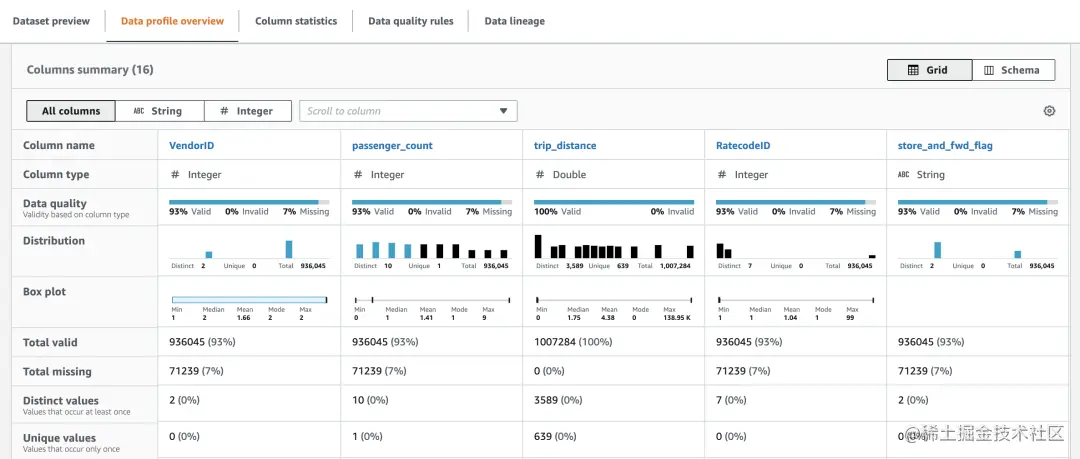Go to Data quality rules tab
The width and height of the screenshot is (1080, 459).
tap(411, 21)
